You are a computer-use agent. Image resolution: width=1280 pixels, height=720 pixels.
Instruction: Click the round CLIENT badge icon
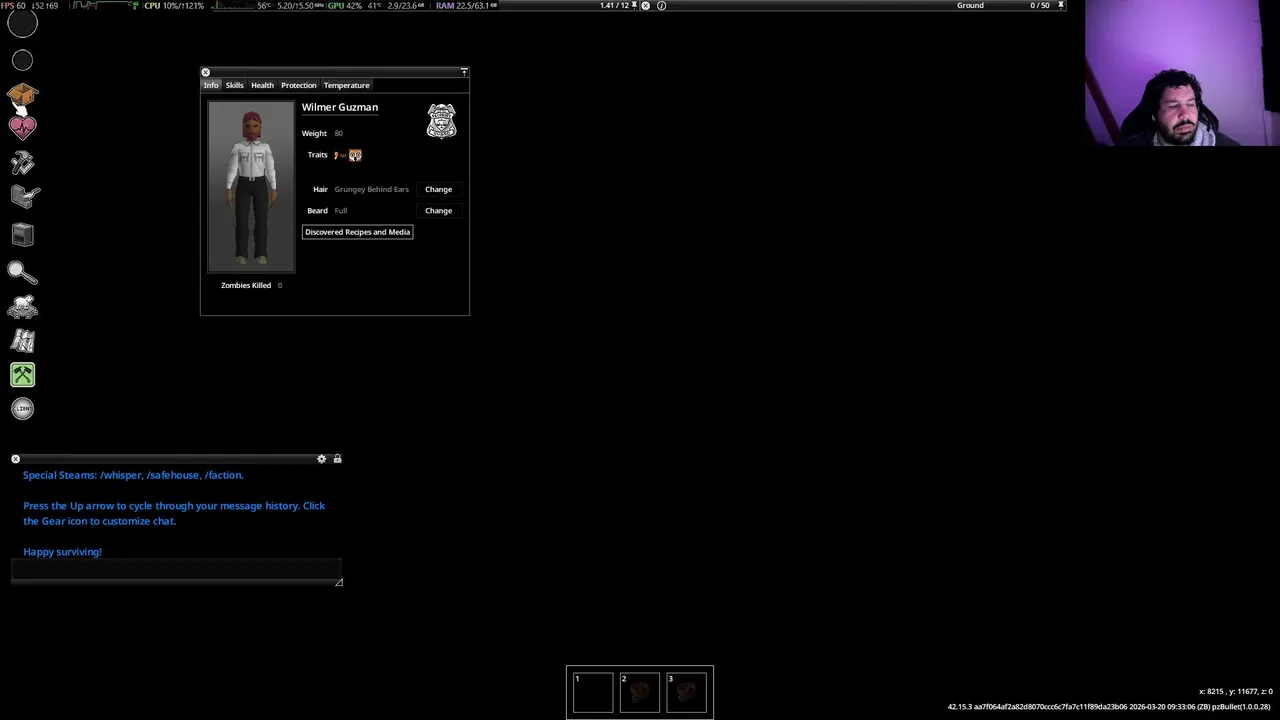[23, 408]
